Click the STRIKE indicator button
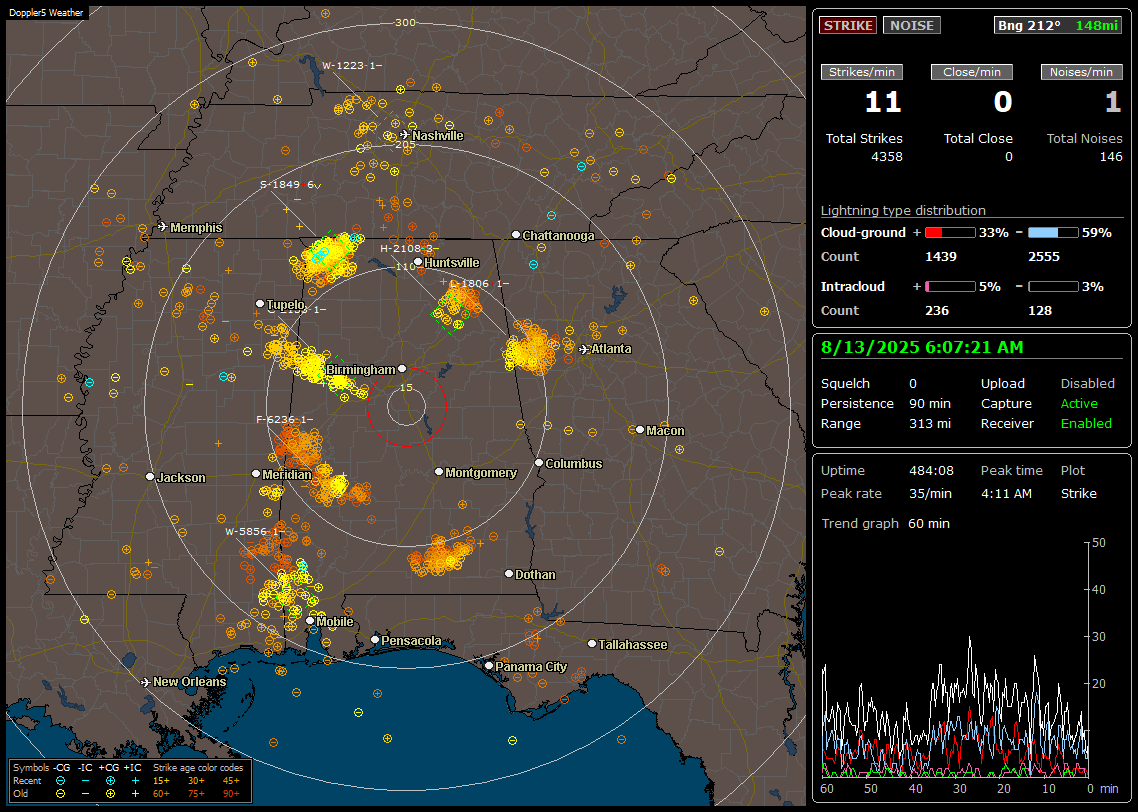Image resolution: width=1138 pixels, height=812 pixels. click(848, 25)
